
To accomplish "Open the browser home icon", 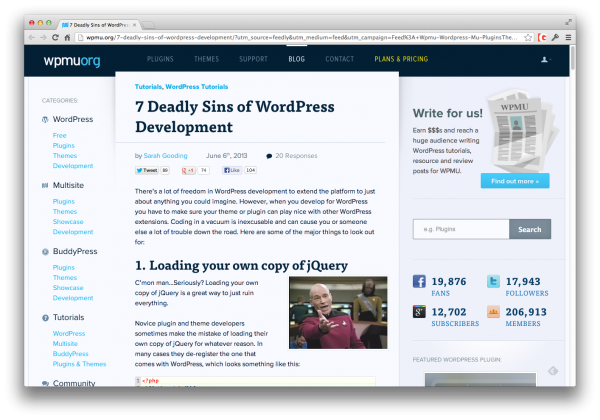I will (67, 37).
